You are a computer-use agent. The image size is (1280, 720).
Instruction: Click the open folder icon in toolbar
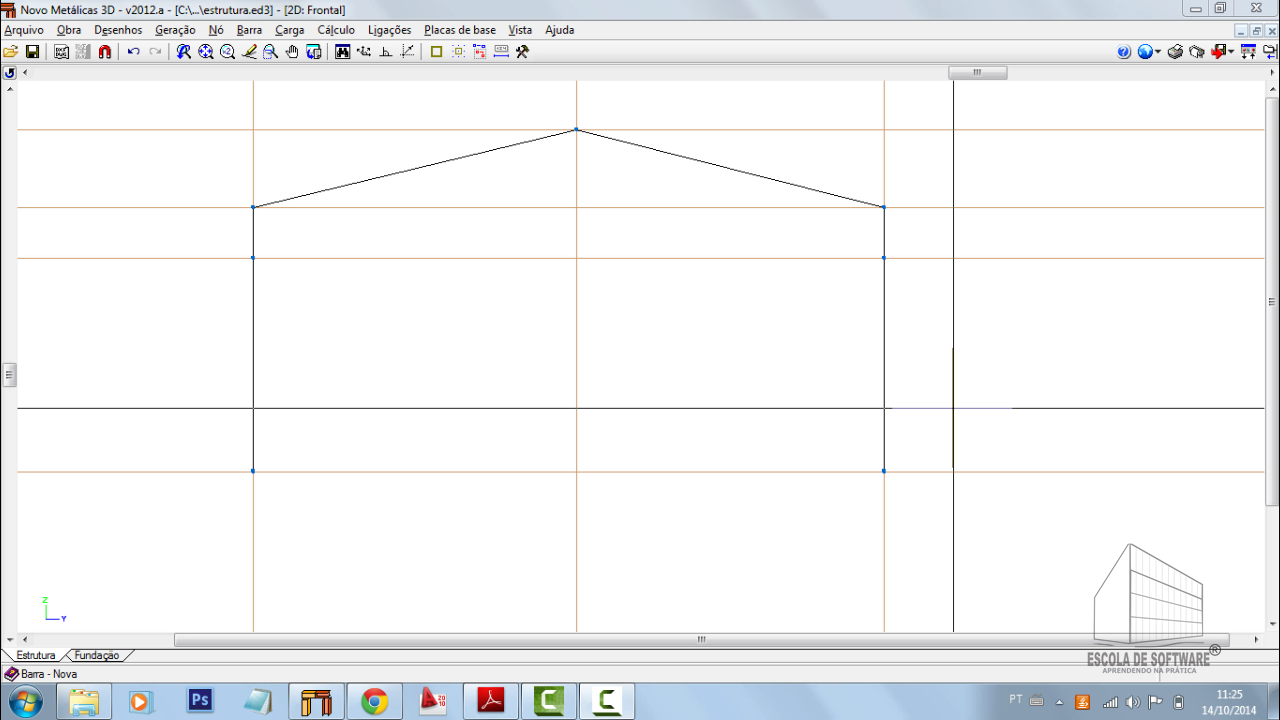click(11, 52)
